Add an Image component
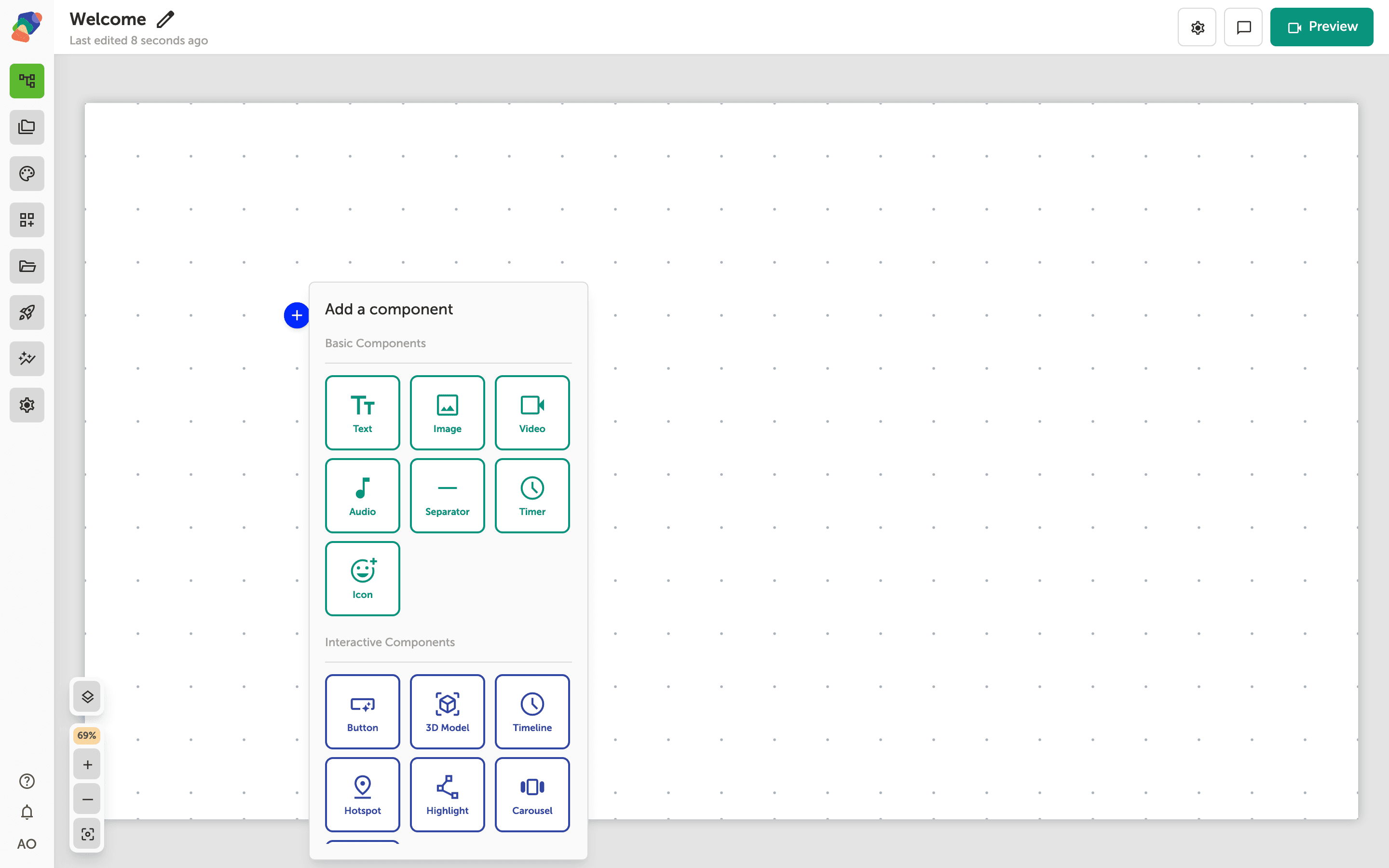This screenshot has width=1389, height=868. click(448, 413)
